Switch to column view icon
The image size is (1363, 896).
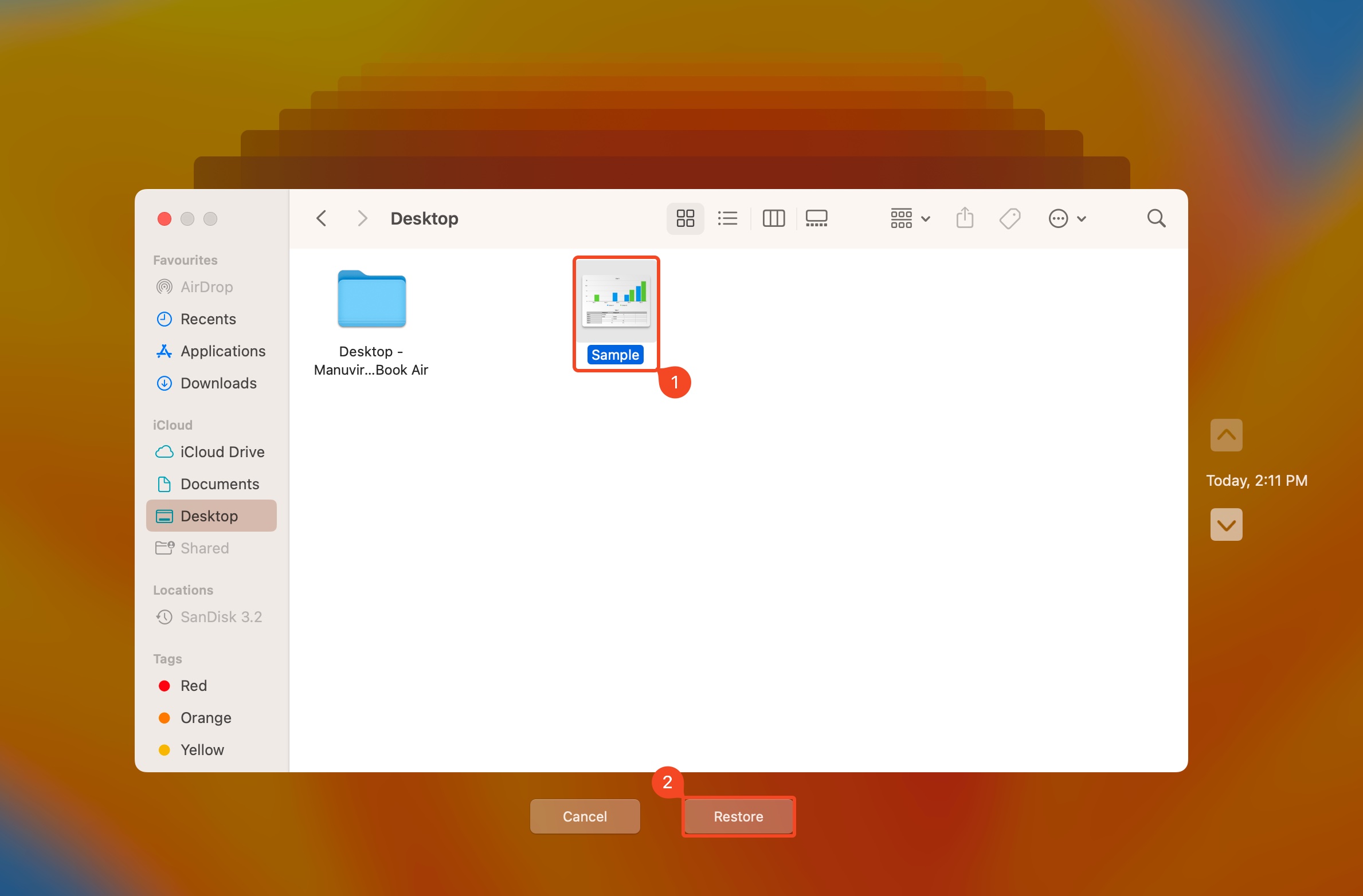773,217
